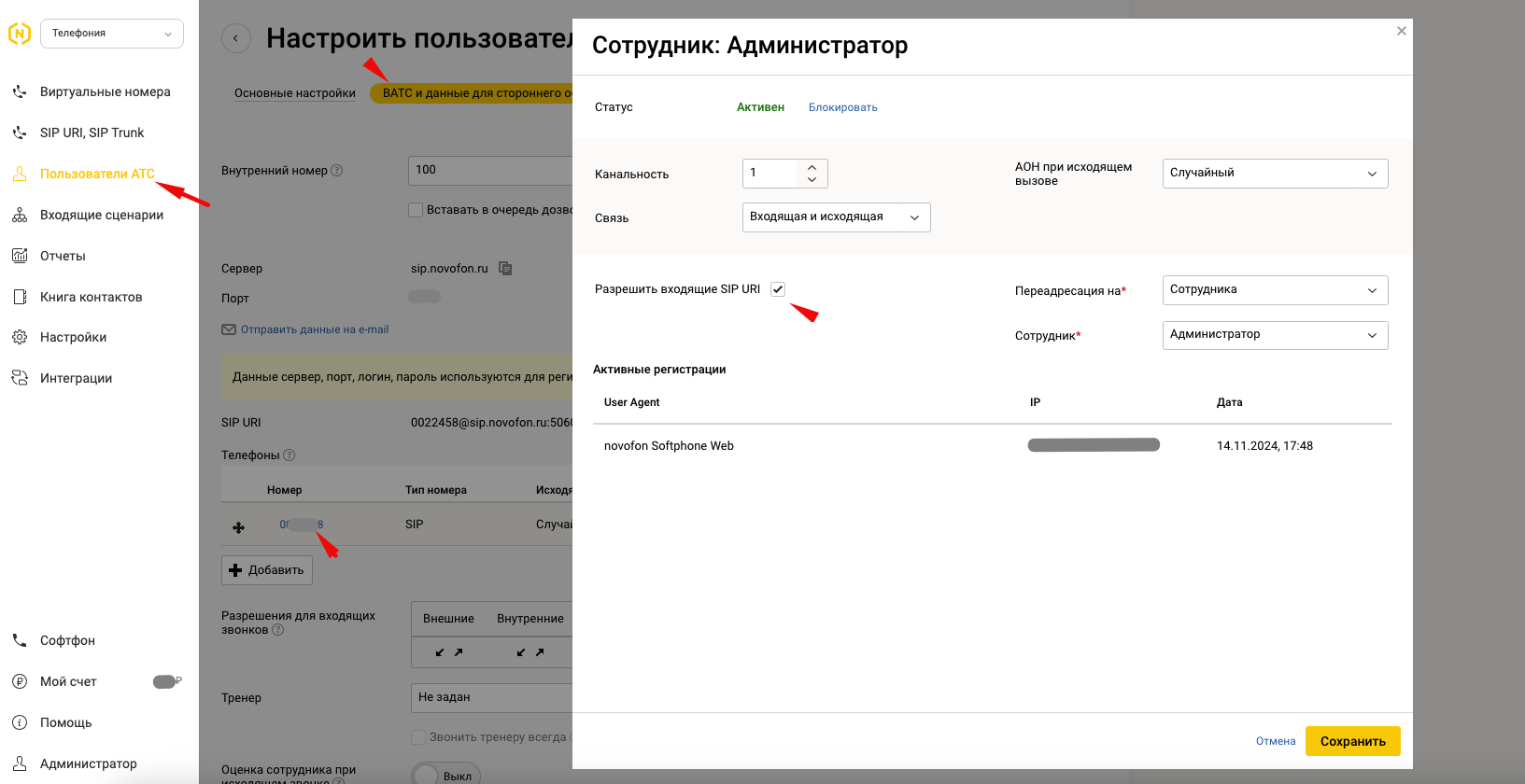This screenshot has width=1525, height=784.
Task: Toggle Разрешить входящие SIP URI checkbox
Action: [x=778, y=289]
